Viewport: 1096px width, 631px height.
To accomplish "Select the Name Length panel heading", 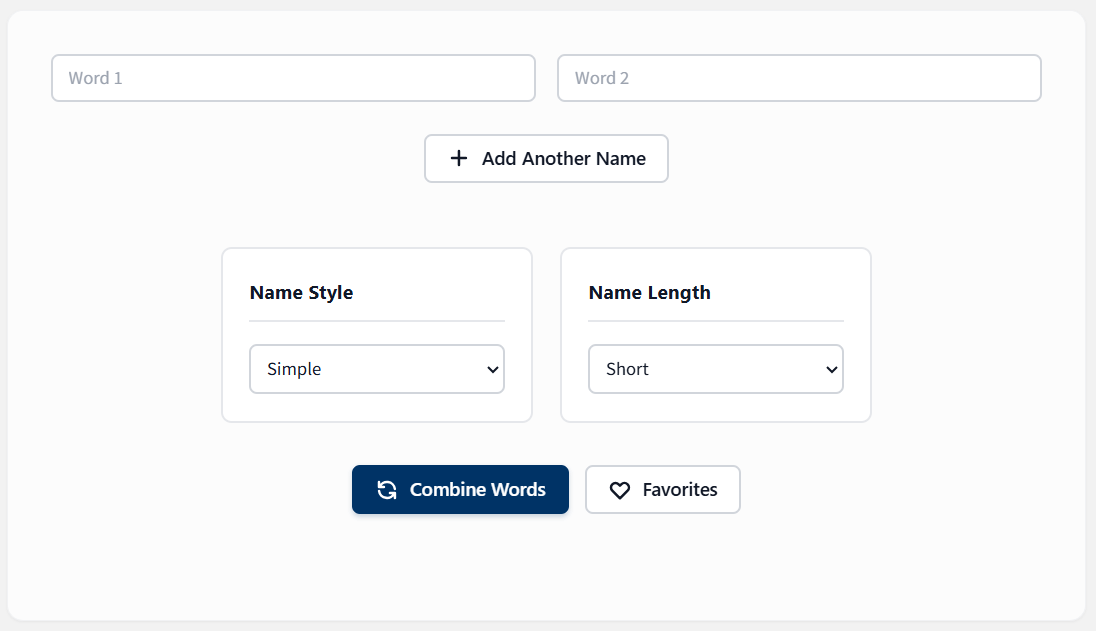I will tap(649, 292).
